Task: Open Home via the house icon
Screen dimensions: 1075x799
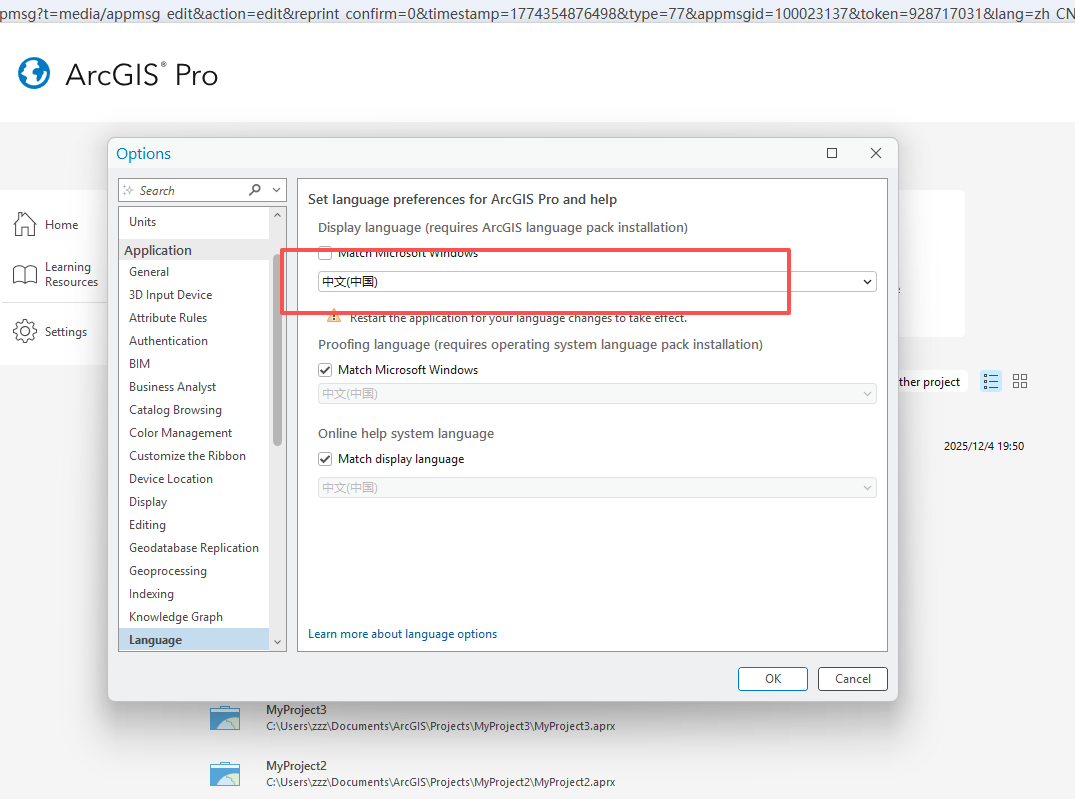Action: [25, 225]
